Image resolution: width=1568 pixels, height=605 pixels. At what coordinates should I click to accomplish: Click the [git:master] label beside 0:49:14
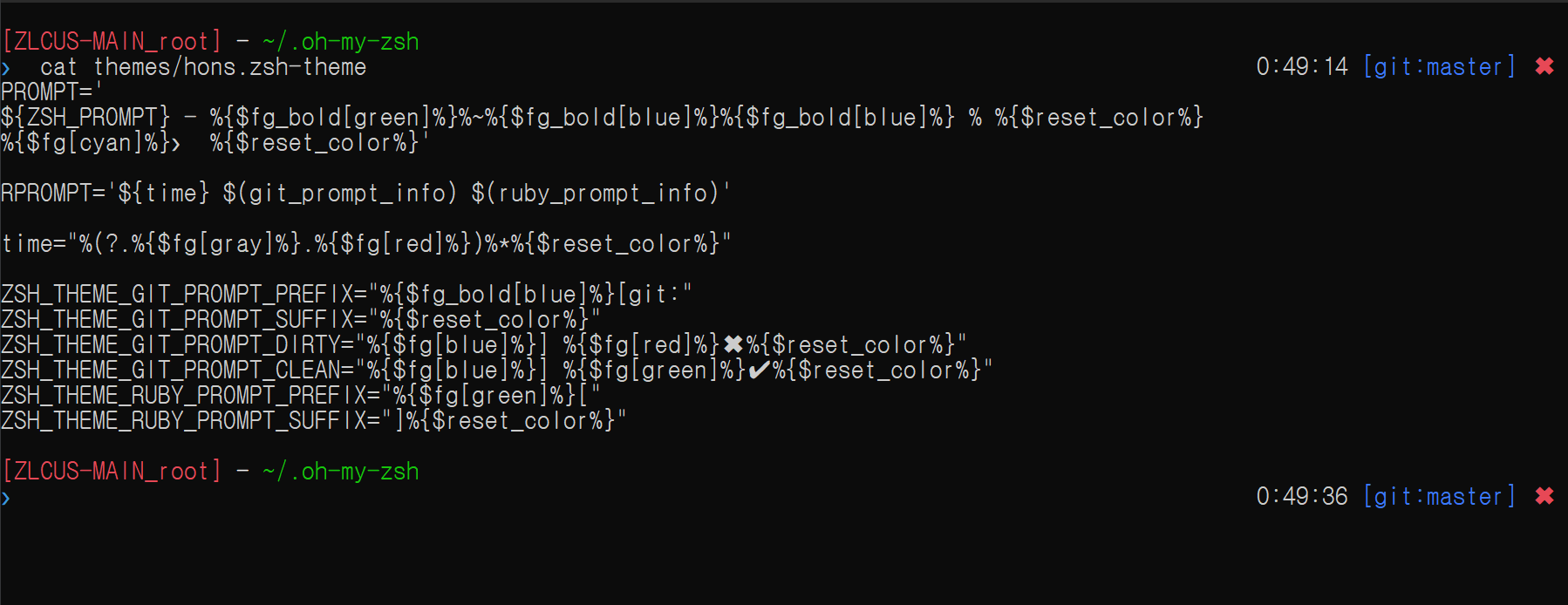pos(1439,66)
